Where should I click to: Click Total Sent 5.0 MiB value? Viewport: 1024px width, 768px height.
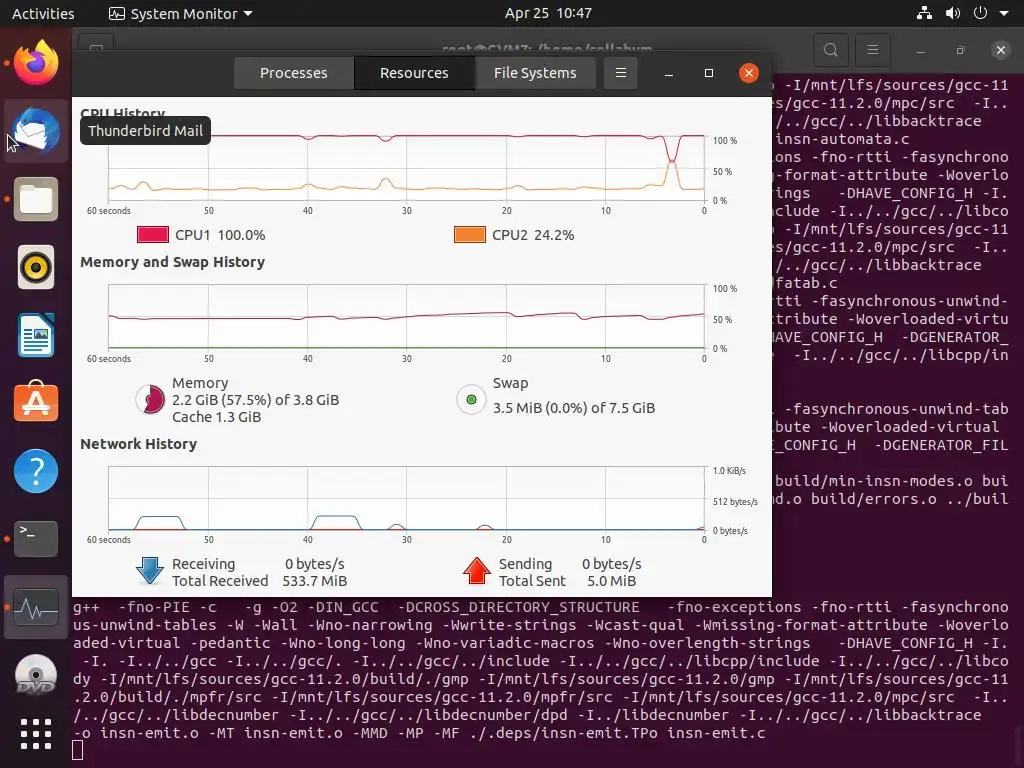click(x=611, y=581)
